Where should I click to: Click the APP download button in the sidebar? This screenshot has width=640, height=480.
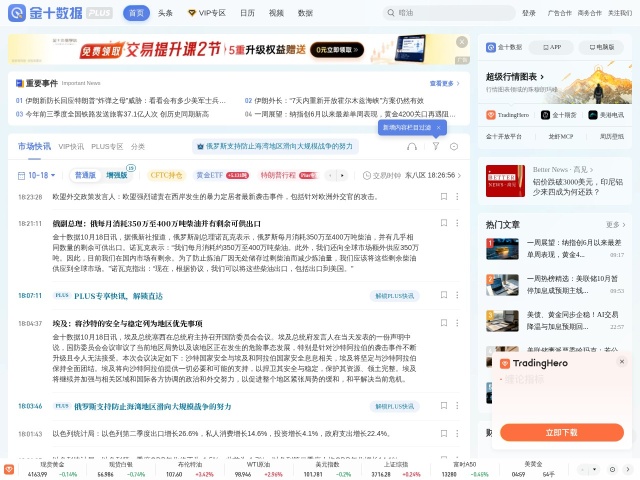click(x=551, y=47)
